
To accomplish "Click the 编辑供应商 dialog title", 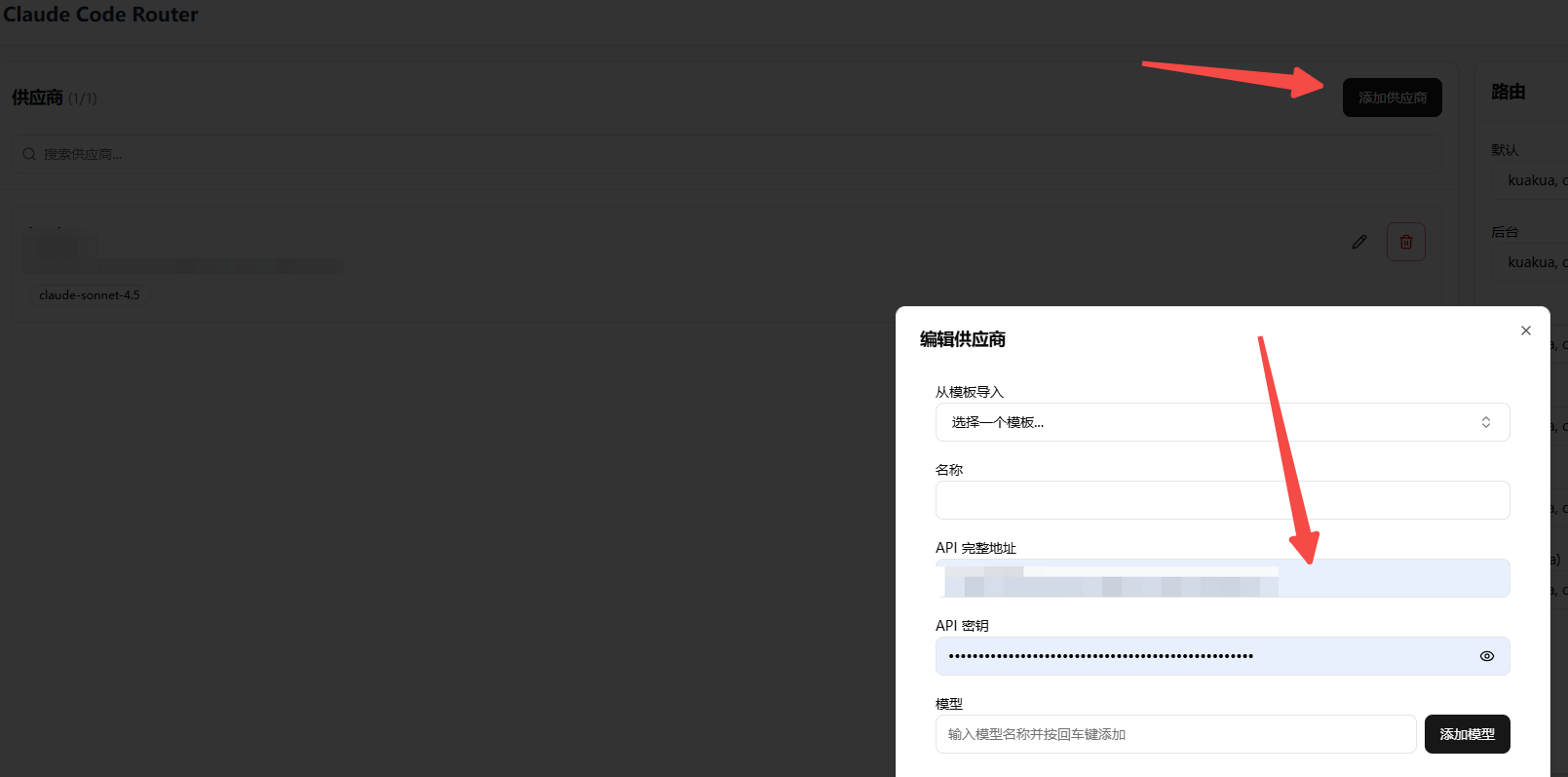I will click(x=963, y=339).
